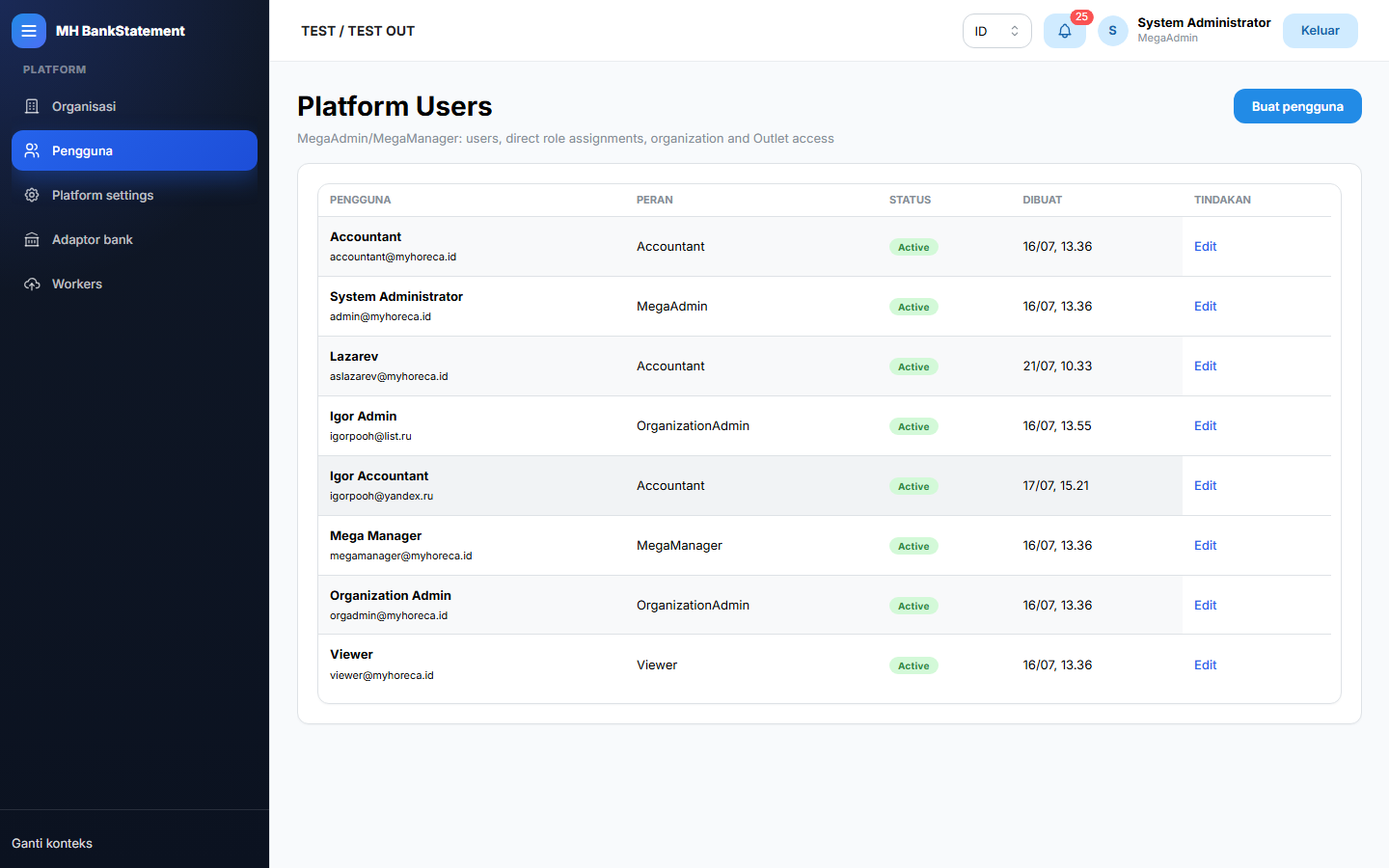Open Organisasi in the sidebar
1389x868 pixels.
134,106
